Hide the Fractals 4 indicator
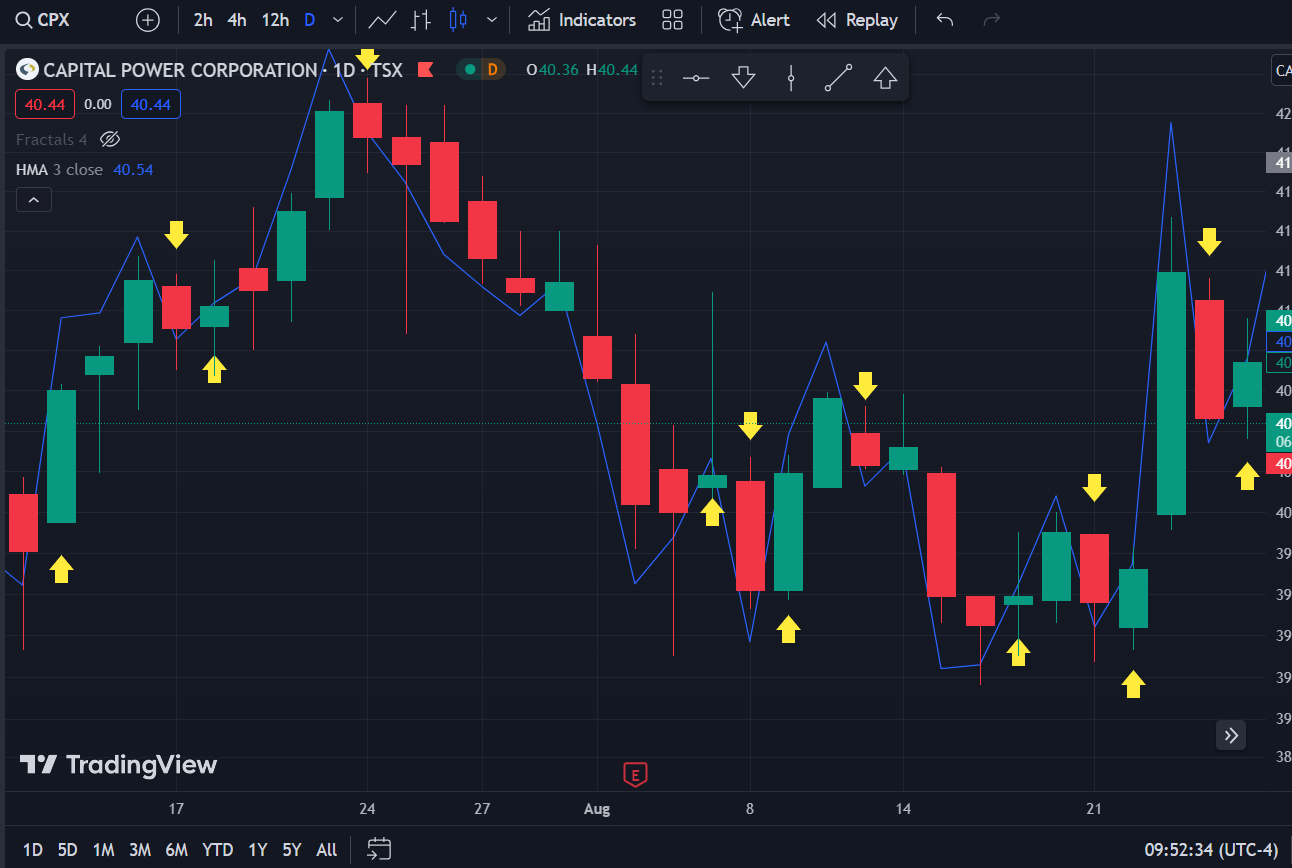 pyautogui.click(x=110, y=139)
